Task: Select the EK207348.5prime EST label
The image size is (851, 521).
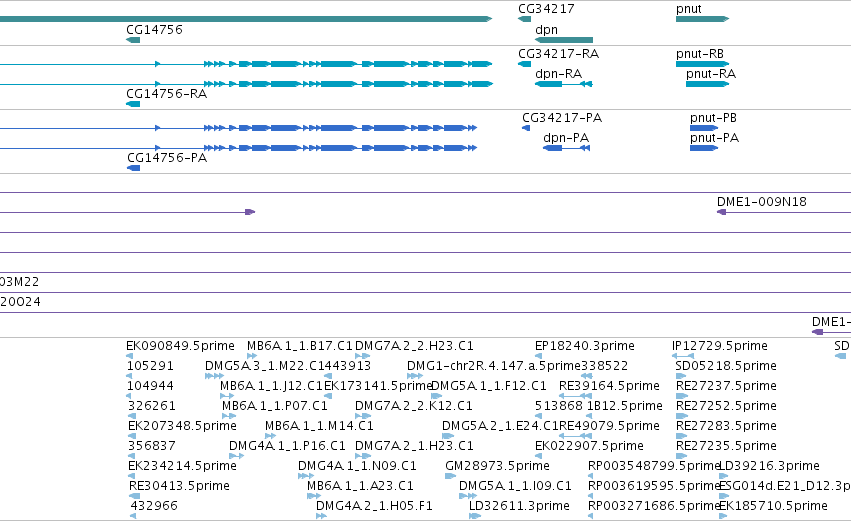Action: coord(182,426)
